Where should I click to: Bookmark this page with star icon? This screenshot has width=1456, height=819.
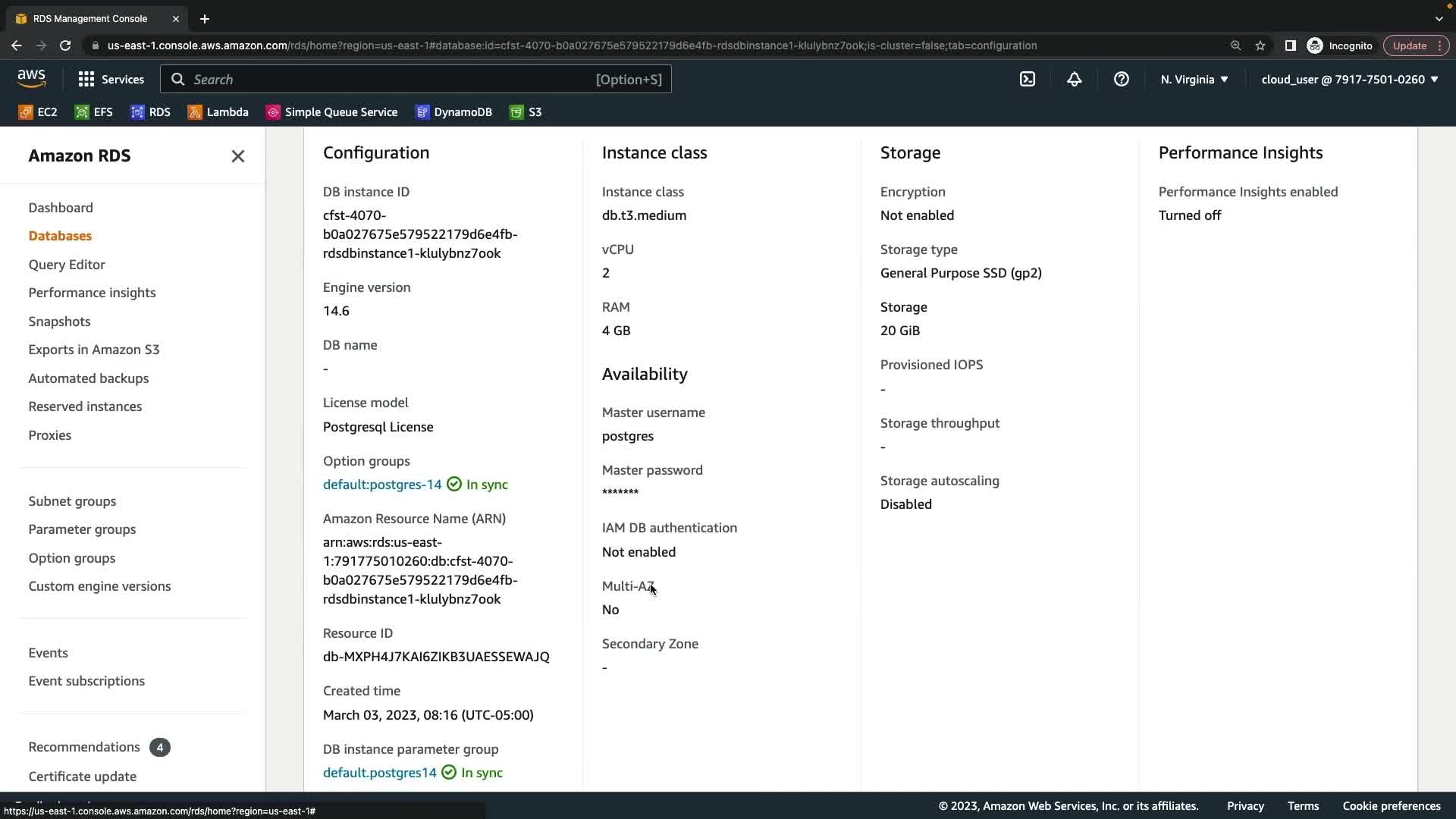pyautogui.click(x=1260, y=45)
